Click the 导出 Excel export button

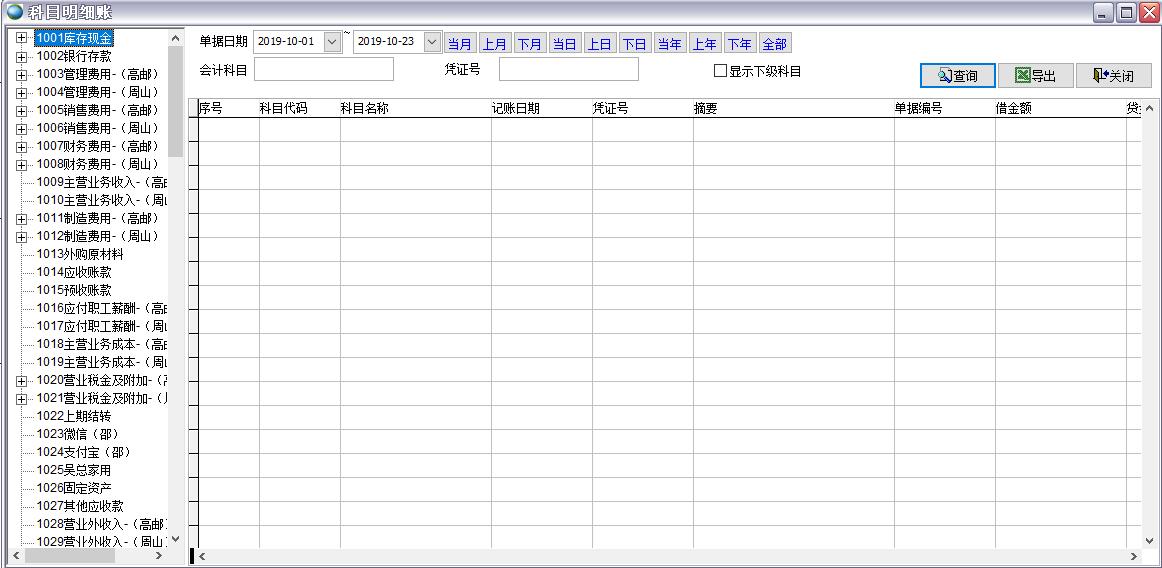click(x=1034, y=76)
